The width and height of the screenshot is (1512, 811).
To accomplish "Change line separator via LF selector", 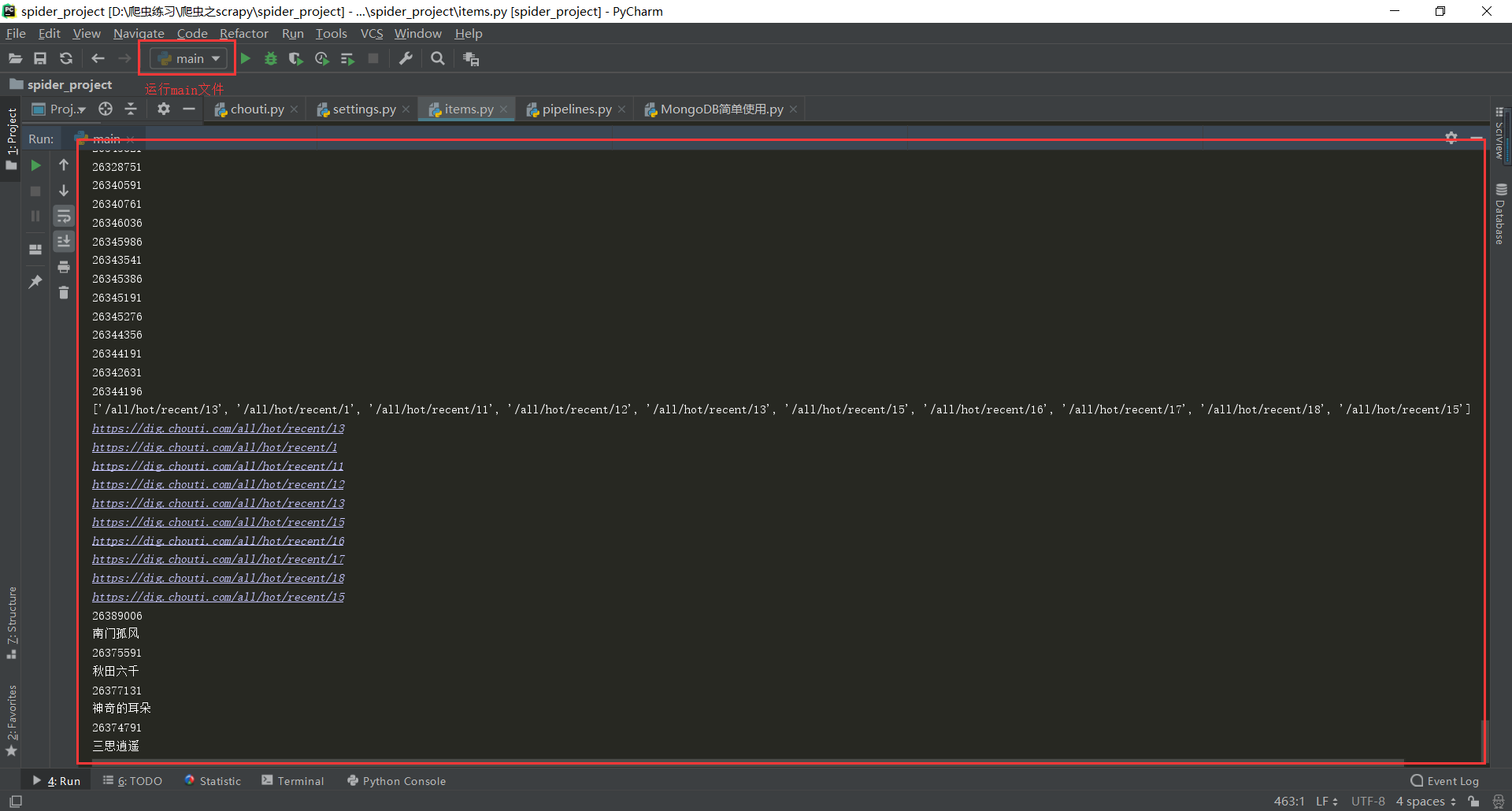I will click(x=1327, y=802).
